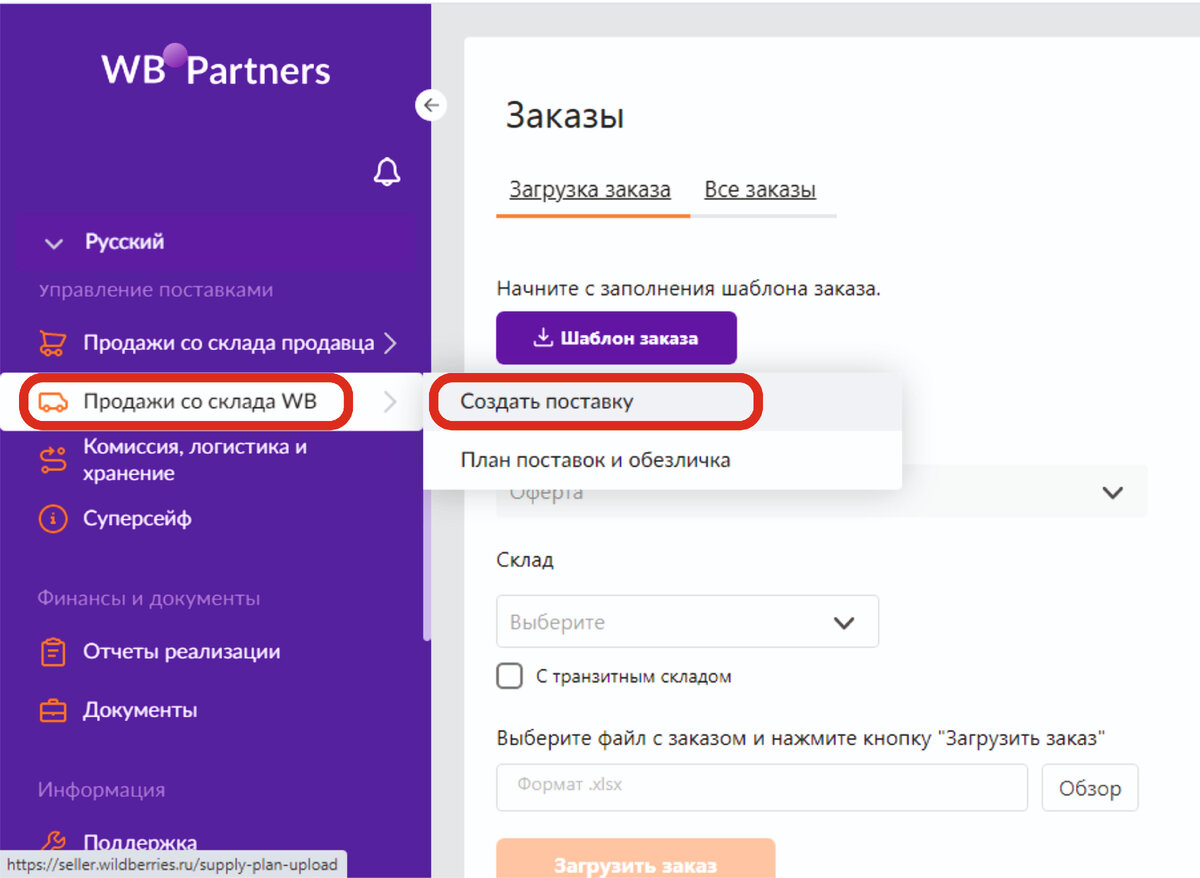Open the Склад Выберите dropdown
This screenshot has height=878, width=1200.
coord(687,622)
